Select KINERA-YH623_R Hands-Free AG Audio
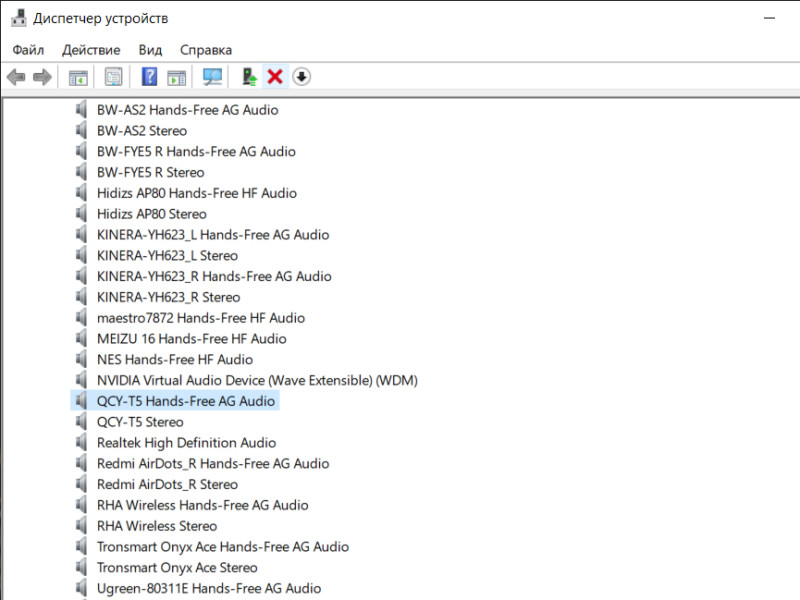Viewport: 800px width, 600px height. click(214, 276)
